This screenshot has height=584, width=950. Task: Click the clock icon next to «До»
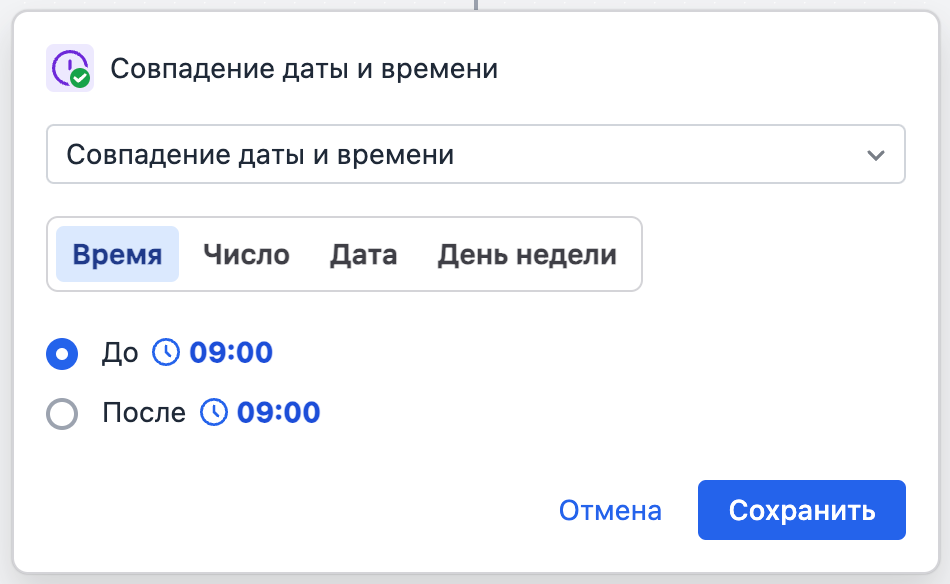[x=166, y=352]
